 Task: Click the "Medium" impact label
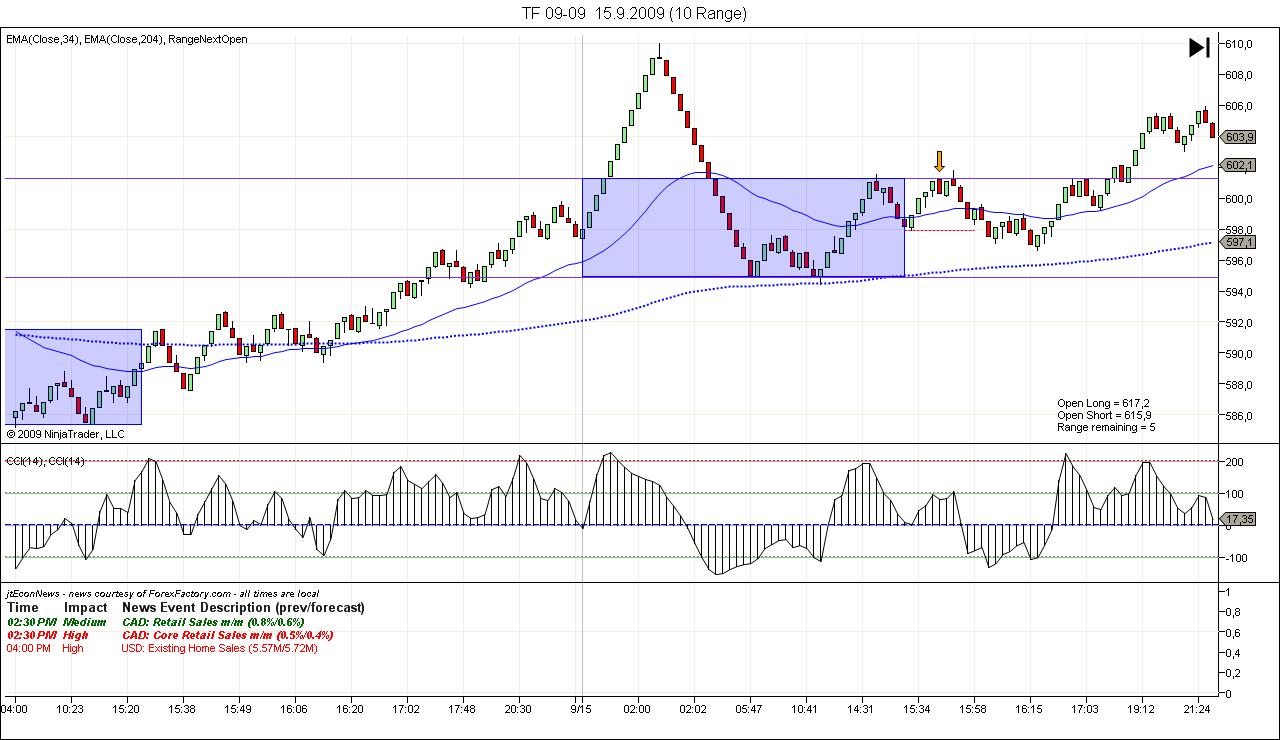click(x=85, y=621)
